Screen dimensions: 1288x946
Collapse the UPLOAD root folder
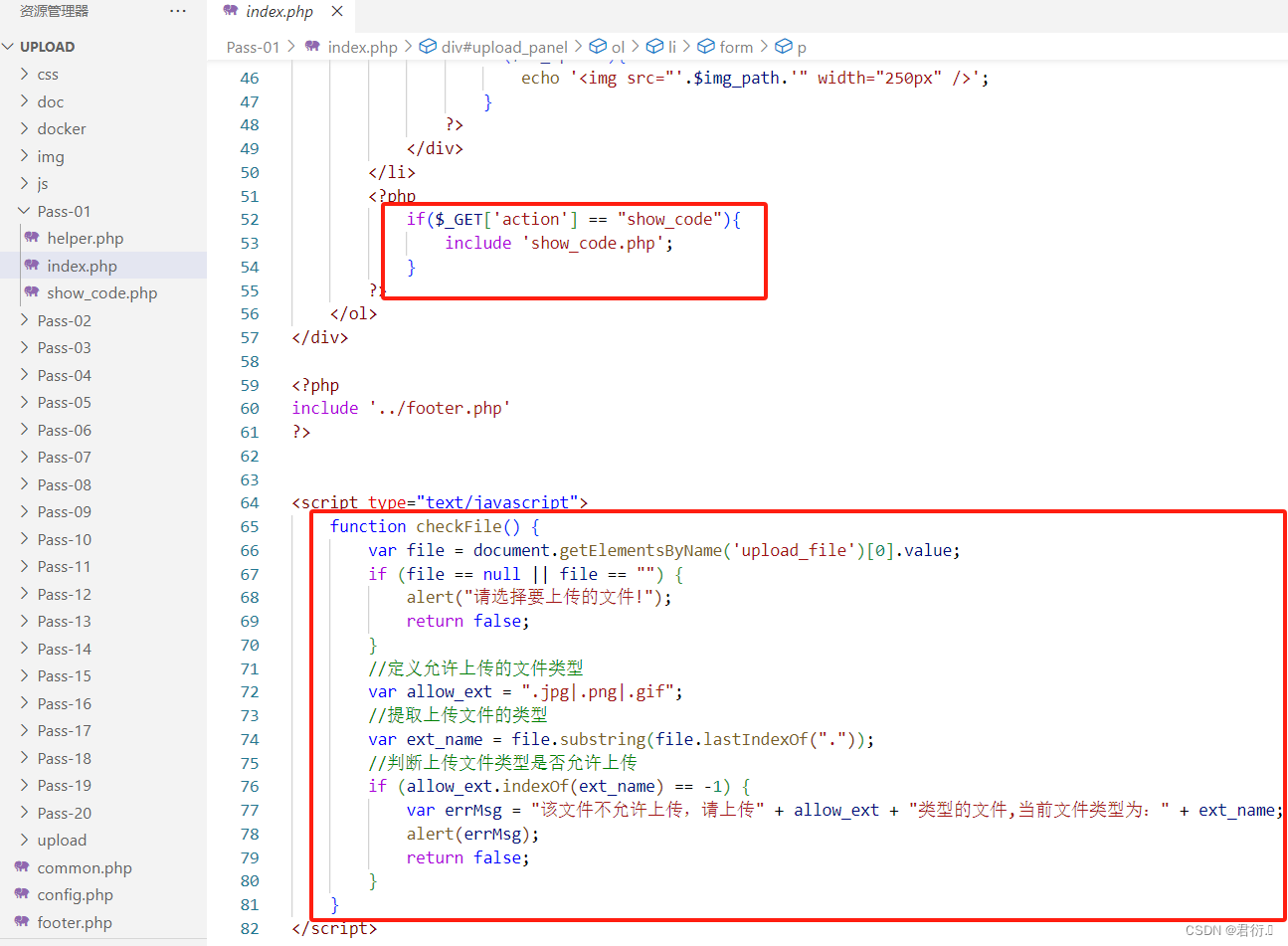click(9, 47)
